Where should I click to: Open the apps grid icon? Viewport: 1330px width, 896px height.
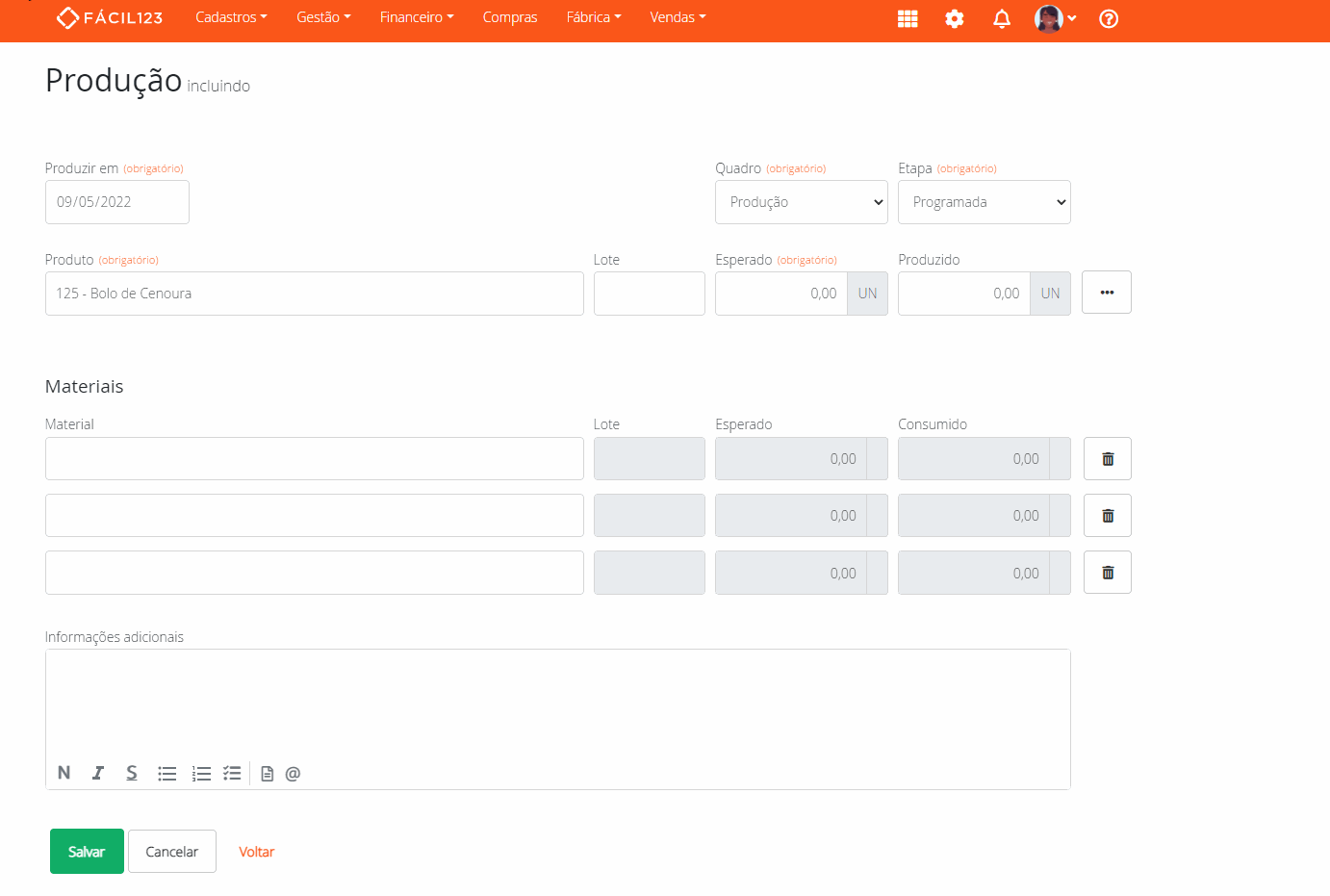click(908, 18)
